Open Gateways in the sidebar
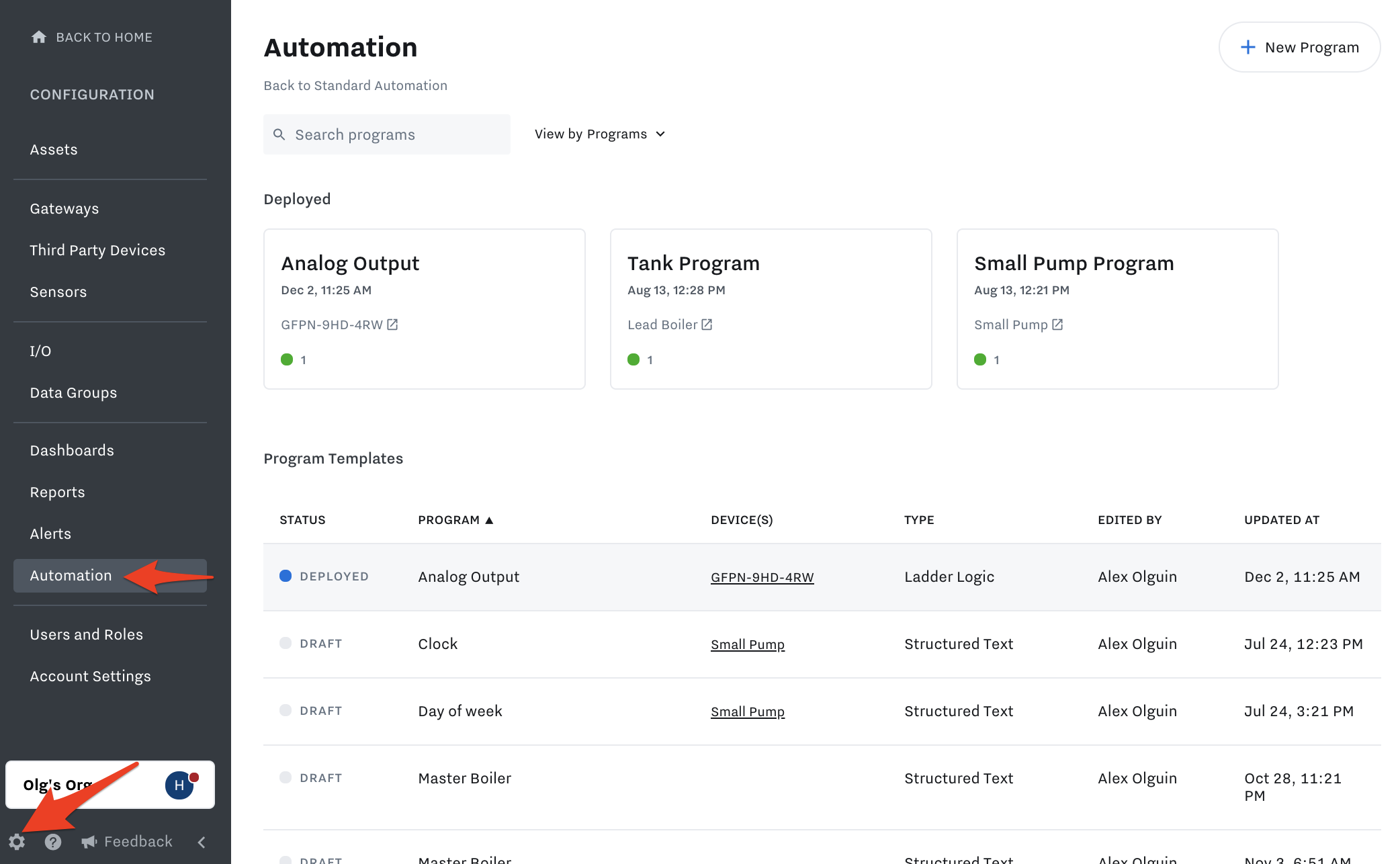The width and height of the screenshot is (1400, 864). (x=64, y=208)
